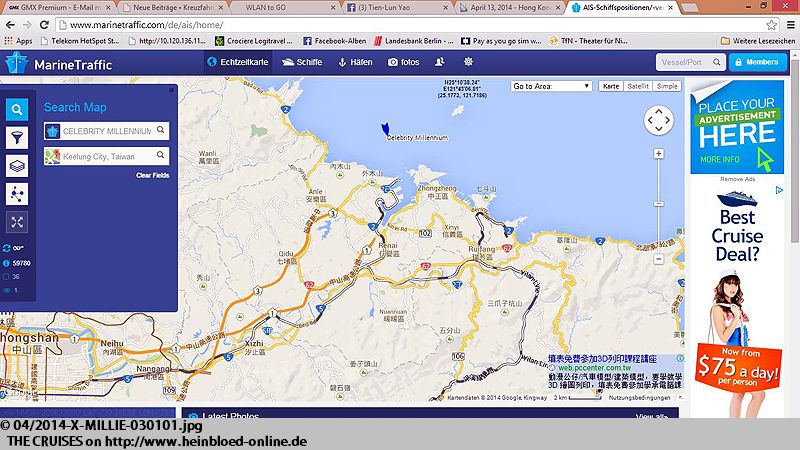Viewport: 800px width, 450px height.
Task: Select the Simple map type
Action: click(667, 86)
